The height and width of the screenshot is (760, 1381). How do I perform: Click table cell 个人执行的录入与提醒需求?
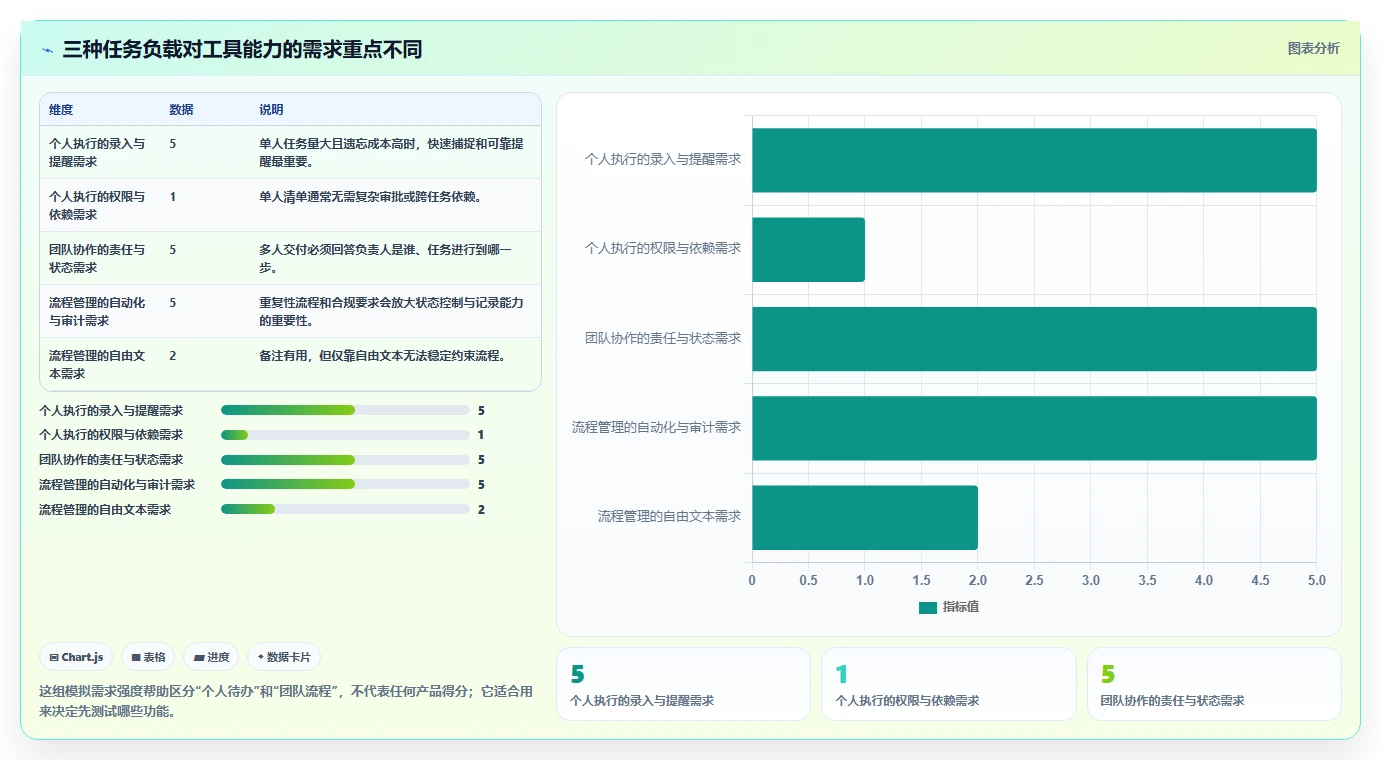[x=97, y=152]
